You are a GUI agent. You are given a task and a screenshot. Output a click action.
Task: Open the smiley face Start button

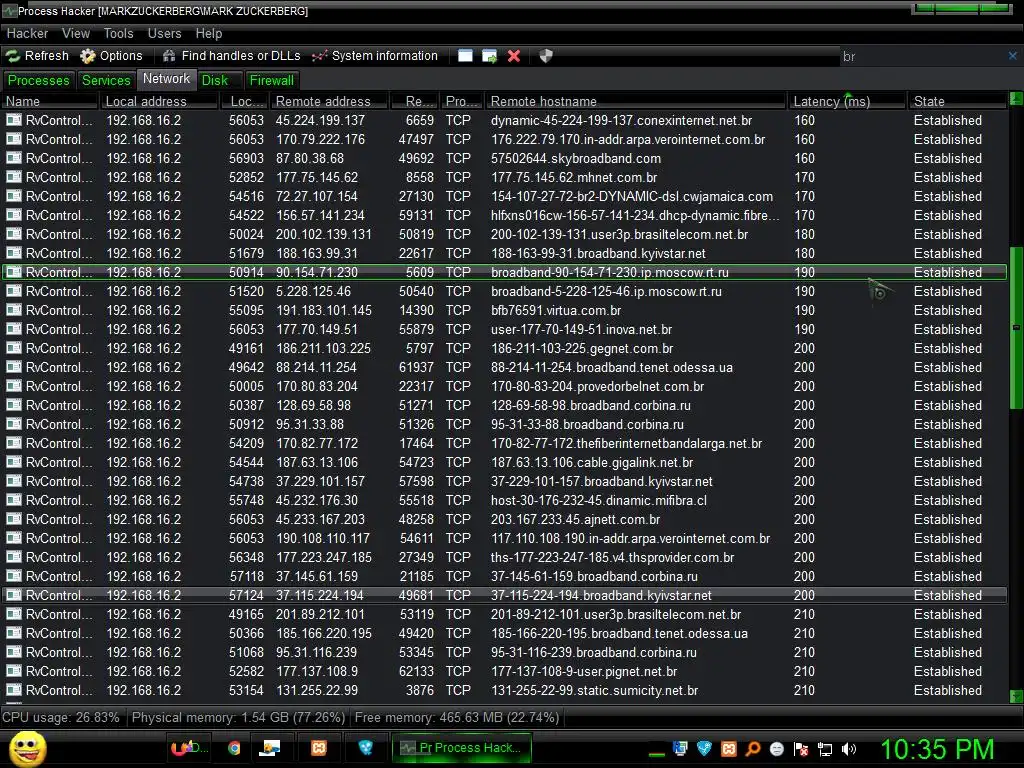coord(27,748)
